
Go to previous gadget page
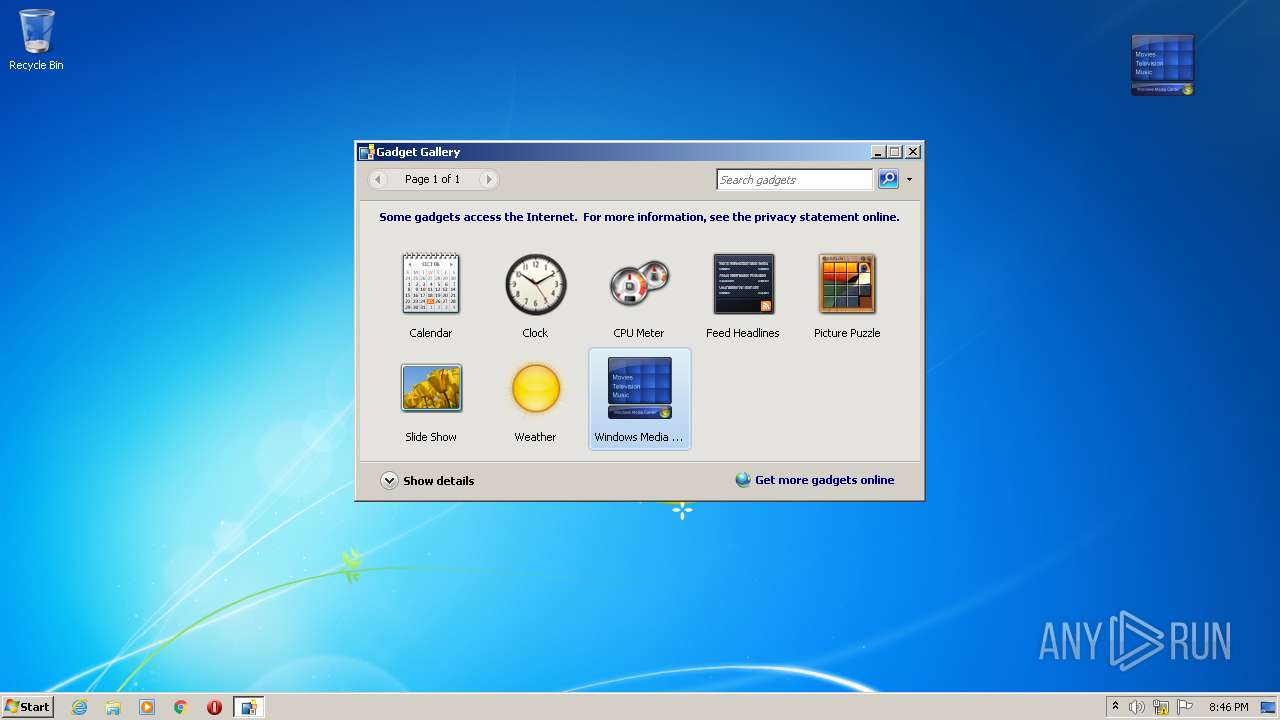click(378, 179)
